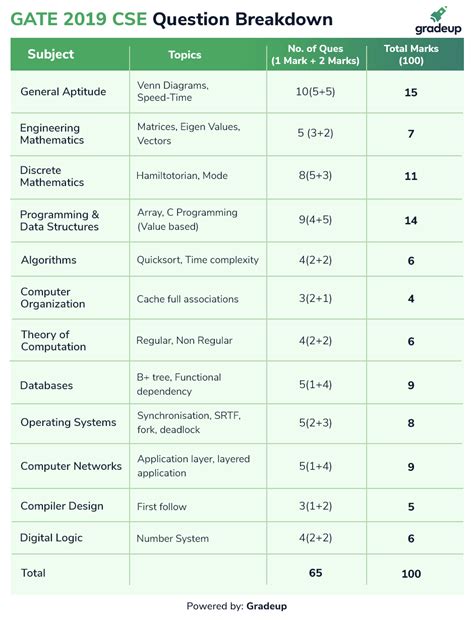
Task: Select the Subject column header
Action: click(x=51, y=54)
